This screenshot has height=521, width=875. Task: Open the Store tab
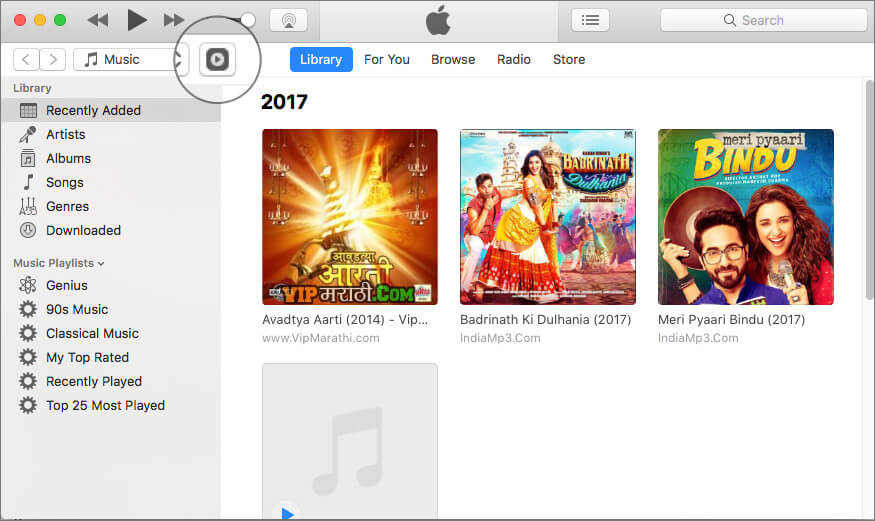coord(569,60)
